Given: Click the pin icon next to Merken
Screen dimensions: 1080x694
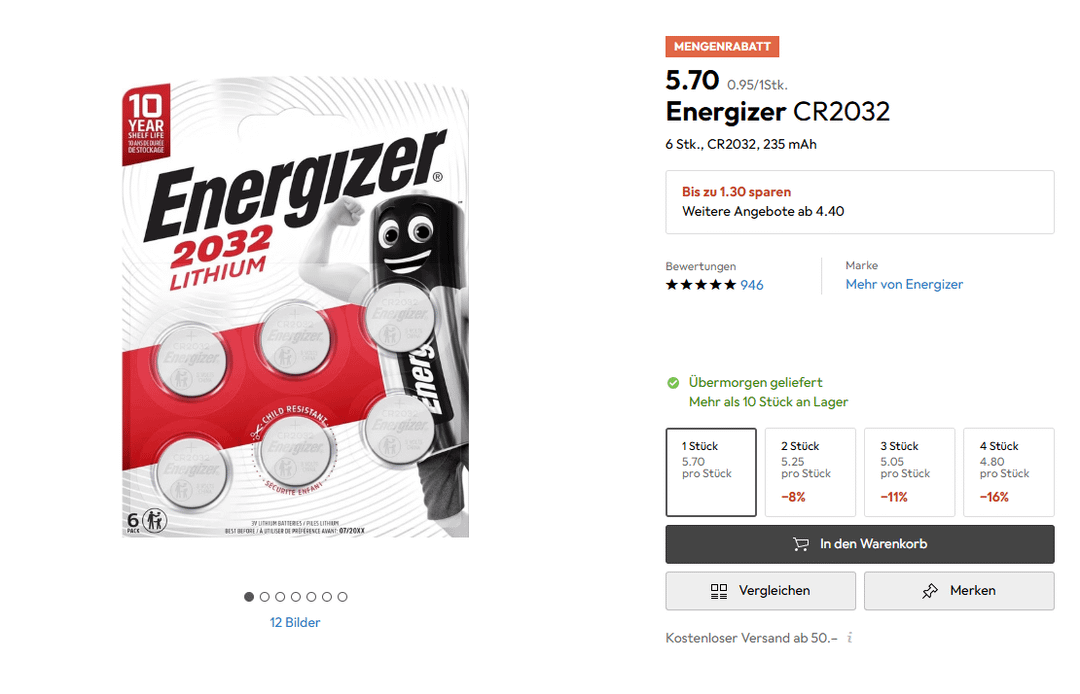Looking at the screenshot, I should (930, 591).
